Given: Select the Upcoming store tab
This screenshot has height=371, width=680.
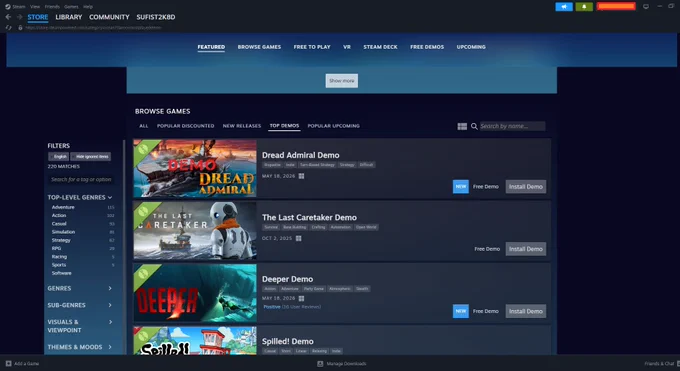Looking at the screenshot, I should click(x=471, y=47).
